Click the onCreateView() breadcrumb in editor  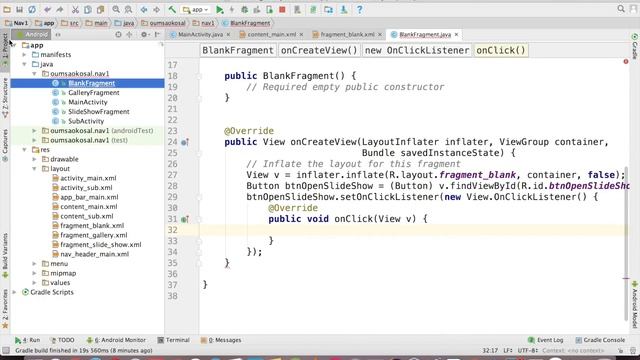click(319, 50)
